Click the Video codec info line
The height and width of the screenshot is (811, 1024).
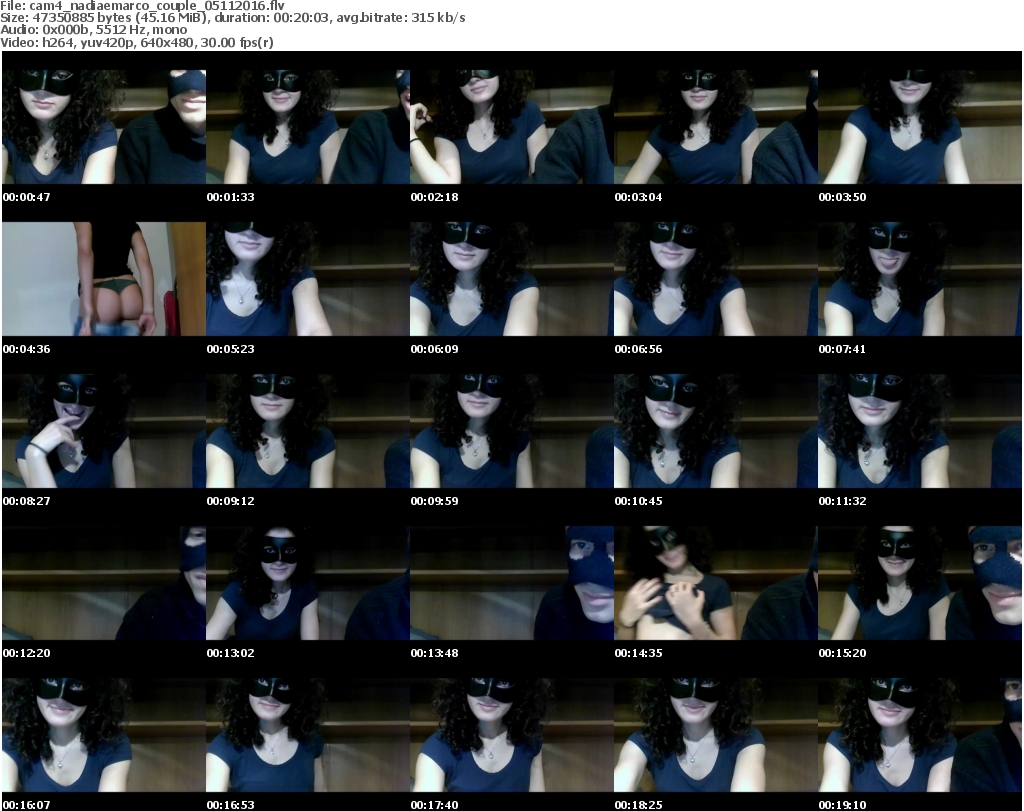coord(138,42)
